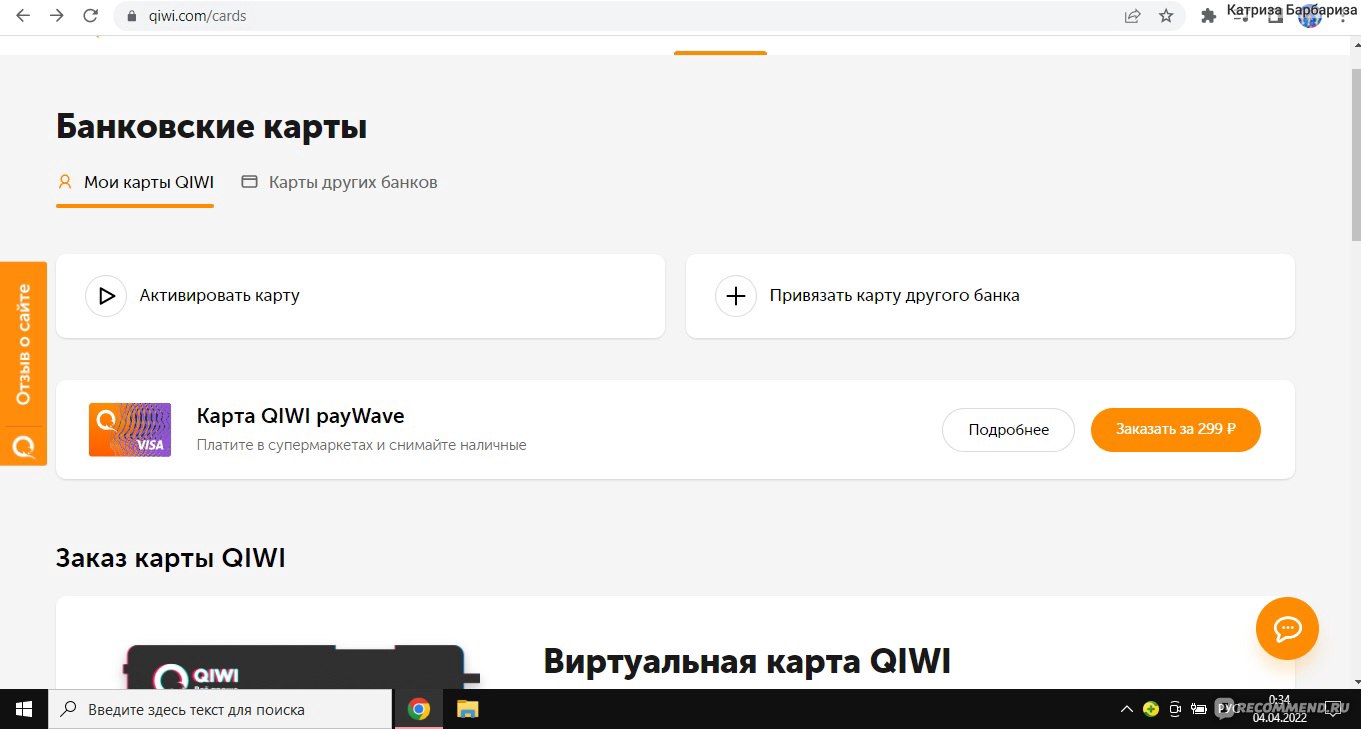Click the battery power tray icon

tap(1199, 709)
